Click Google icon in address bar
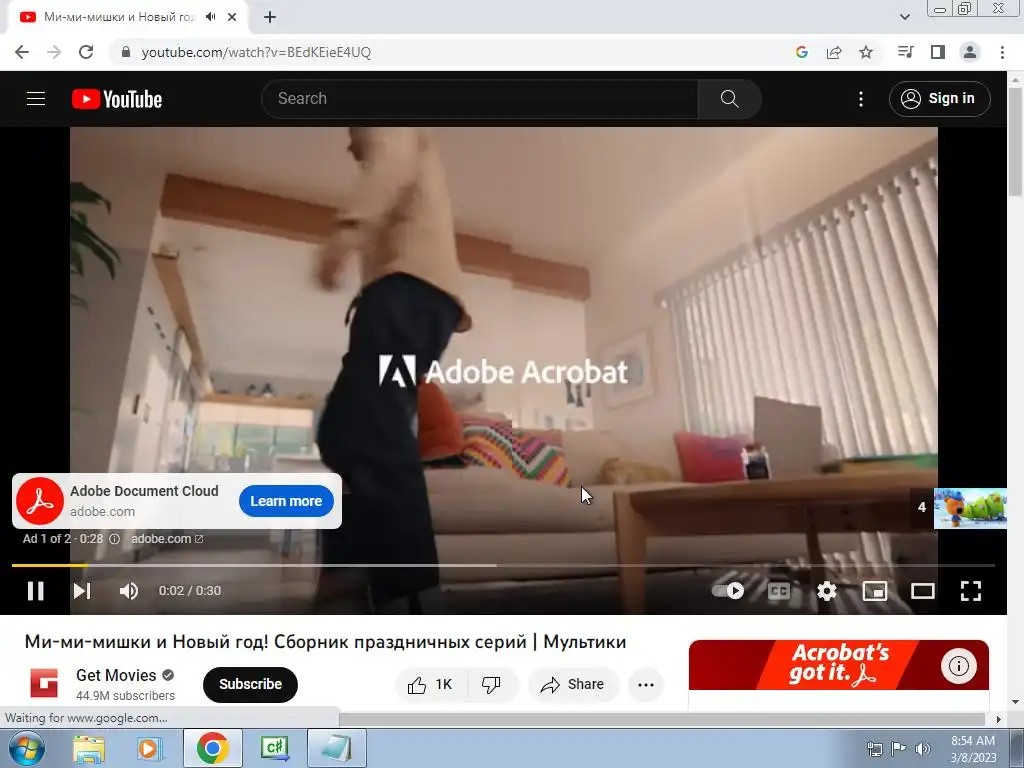Screen dimensions: 1024x768 [x=802, y=52]
